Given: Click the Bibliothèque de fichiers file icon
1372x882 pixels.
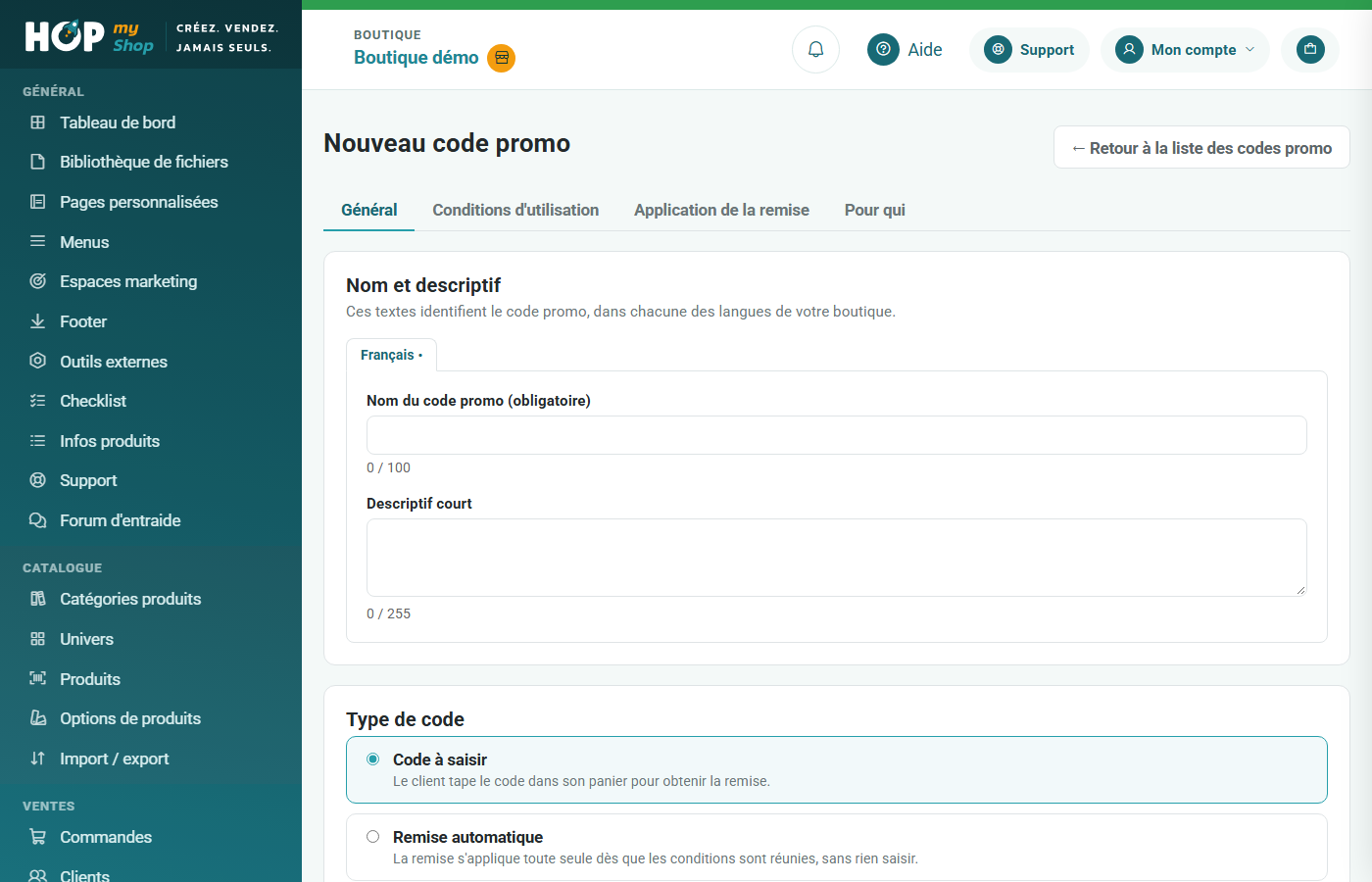Looking at the screenshot, I should point(38,162).
